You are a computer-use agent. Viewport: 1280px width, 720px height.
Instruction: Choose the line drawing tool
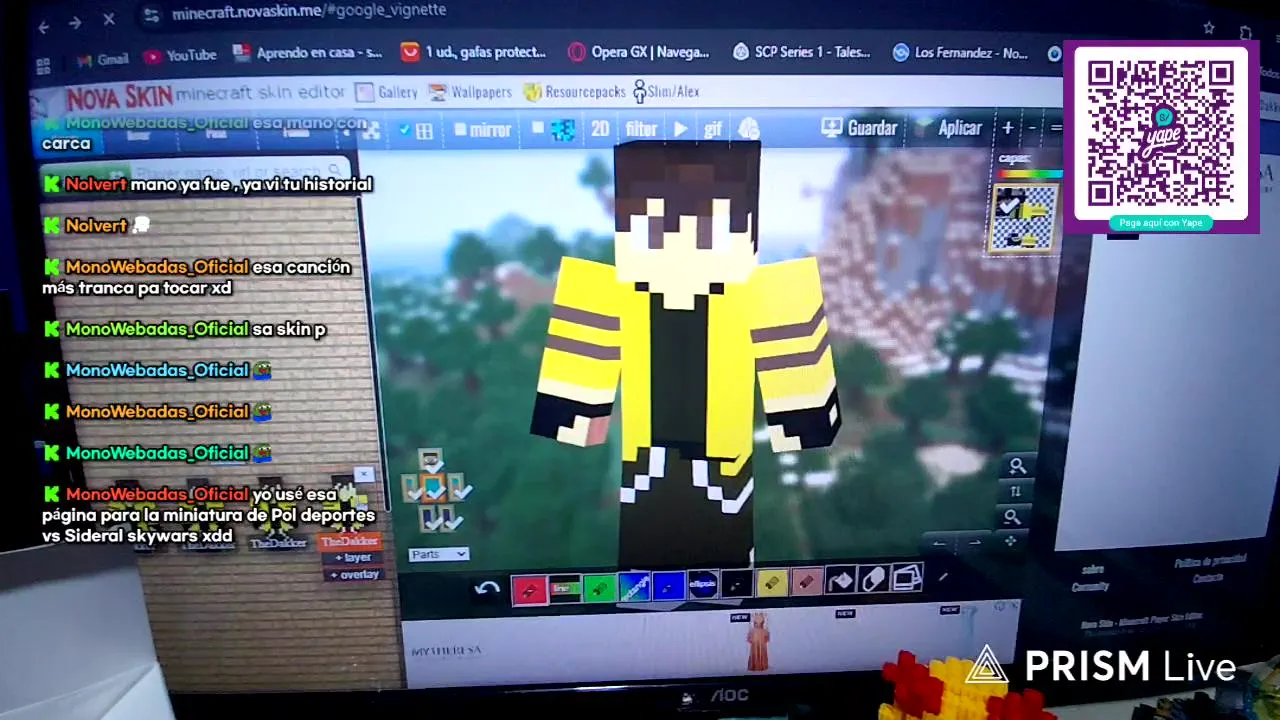[564, 588]
